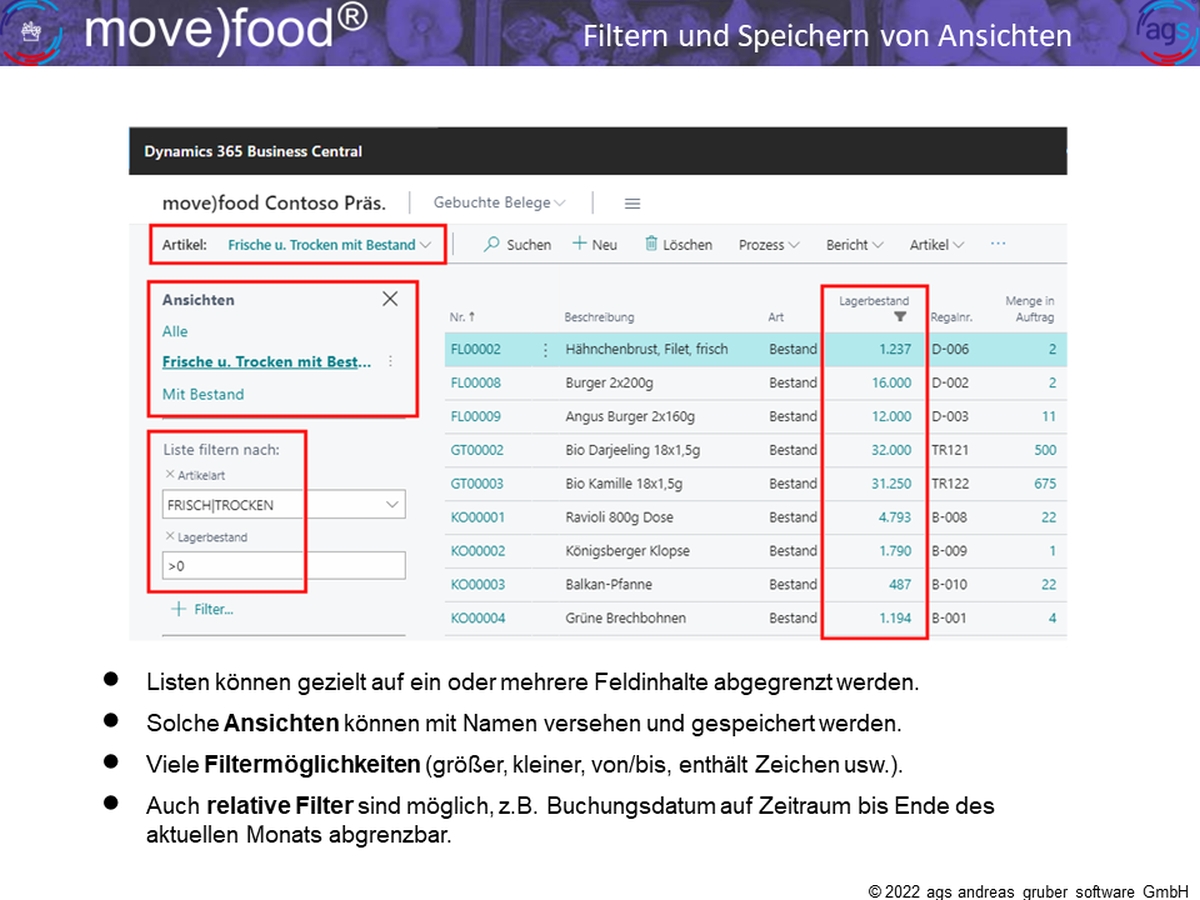The width and height of the screenshot is (1200, 900).
Task: Click shelf number B-010
Action: click(950, 584)
